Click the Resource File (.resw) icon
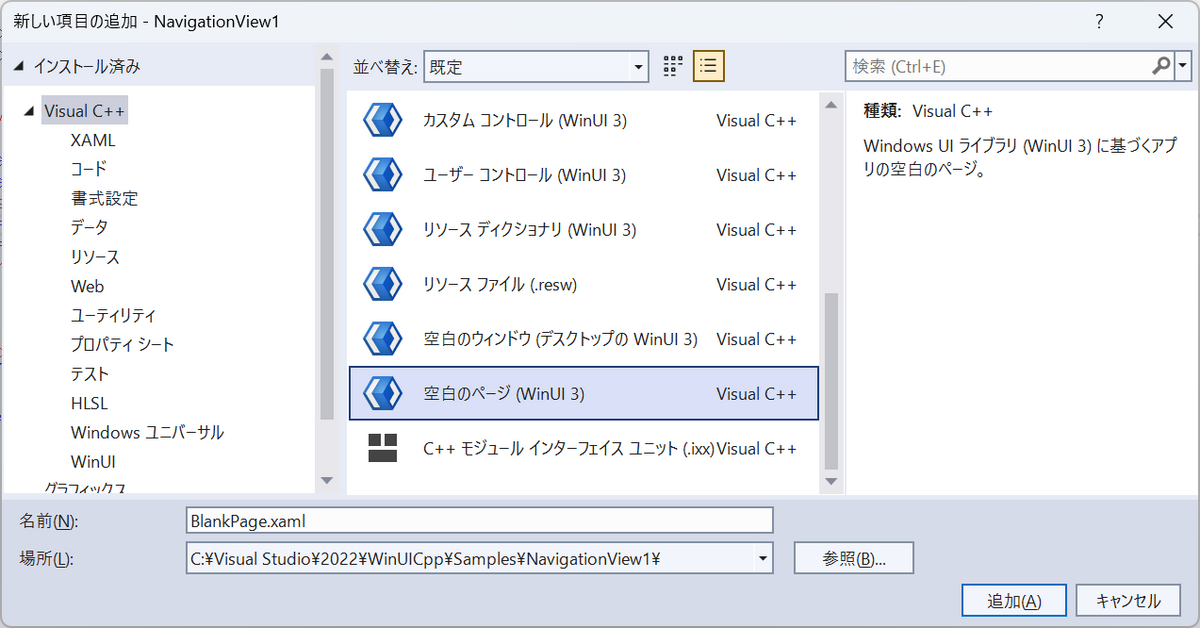1200x628 pixels. 381,285
